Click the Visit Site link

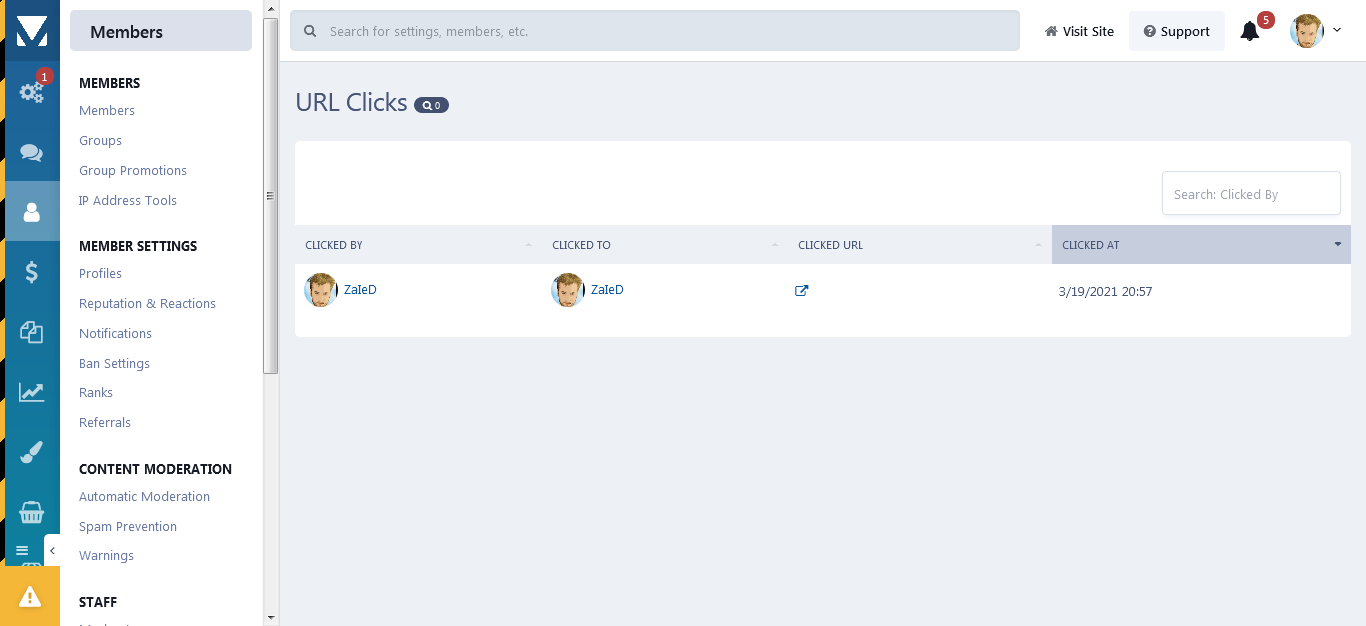pos(1079,31)
